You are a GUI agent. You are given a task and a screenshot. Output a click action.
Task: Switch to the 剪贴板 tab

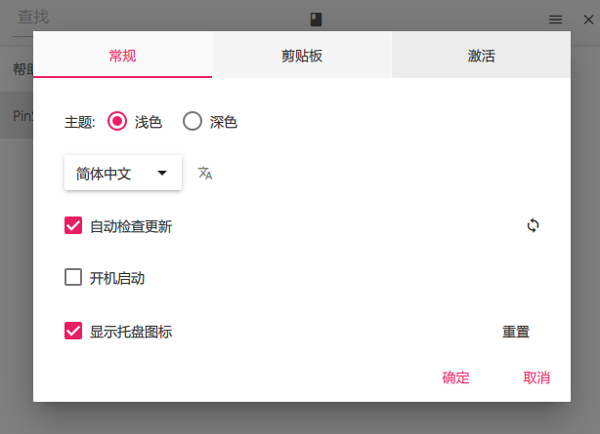[301, 56]
